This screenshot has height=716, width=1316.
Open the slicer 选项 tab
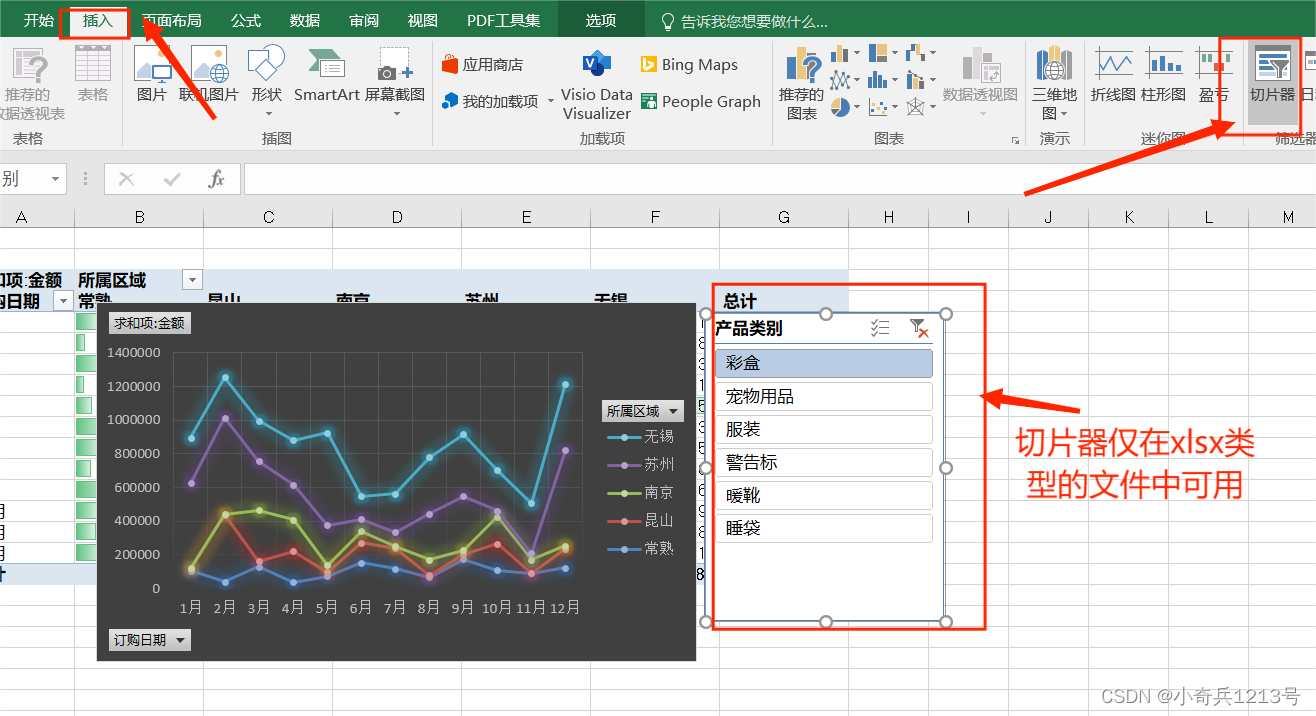point(601,20)
